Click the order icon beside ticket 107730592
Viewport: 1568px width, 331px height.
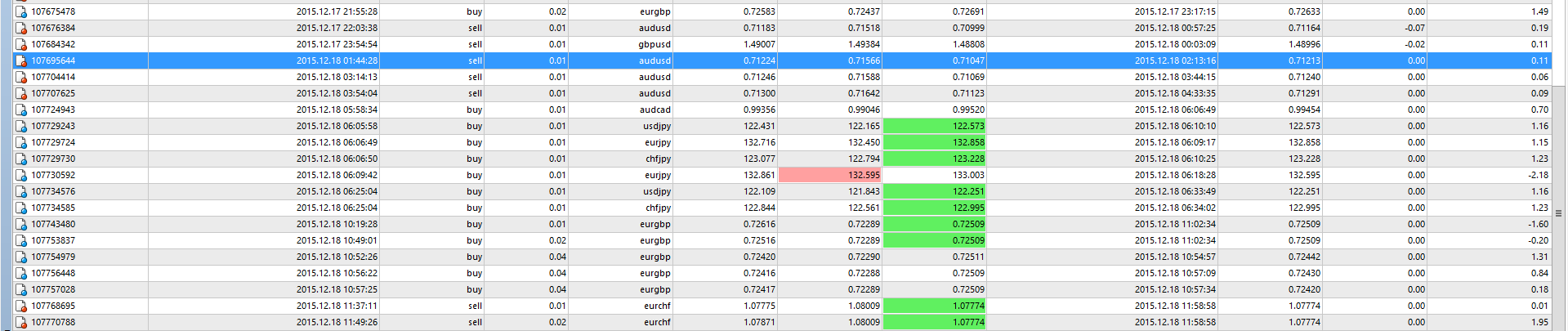click(21, 175)
